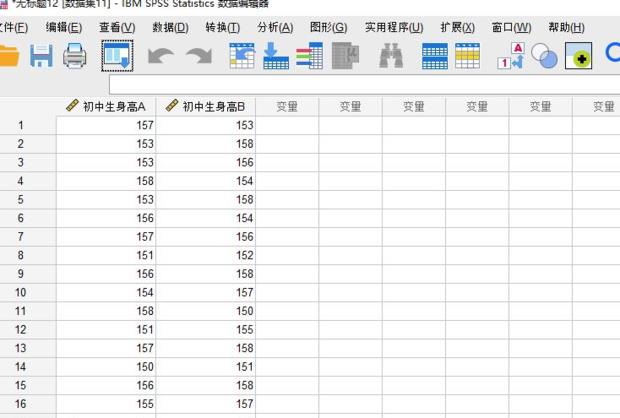Click the row 8 header number

coord(21,255)
